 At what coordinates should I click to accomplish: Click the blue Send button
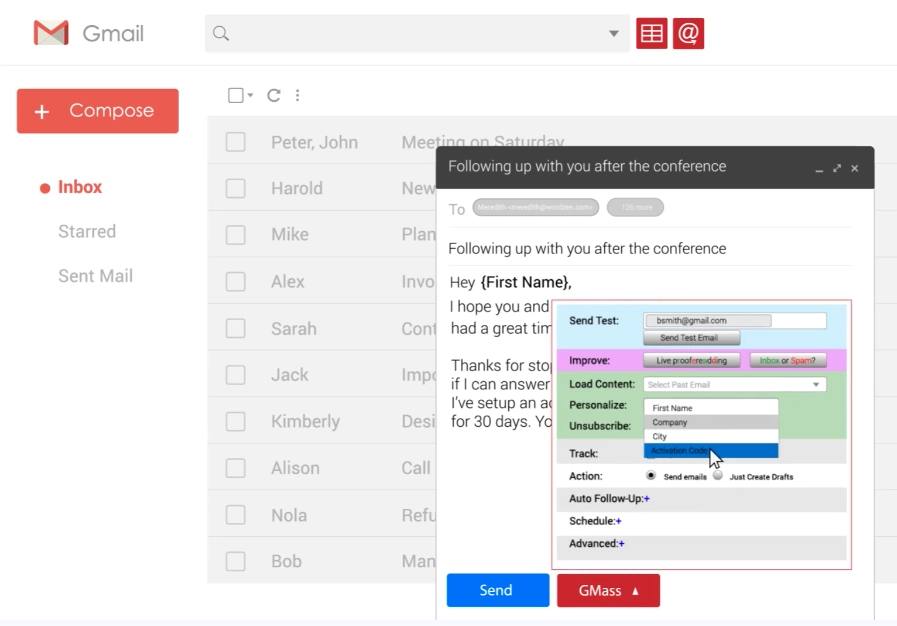coord(498,591)
